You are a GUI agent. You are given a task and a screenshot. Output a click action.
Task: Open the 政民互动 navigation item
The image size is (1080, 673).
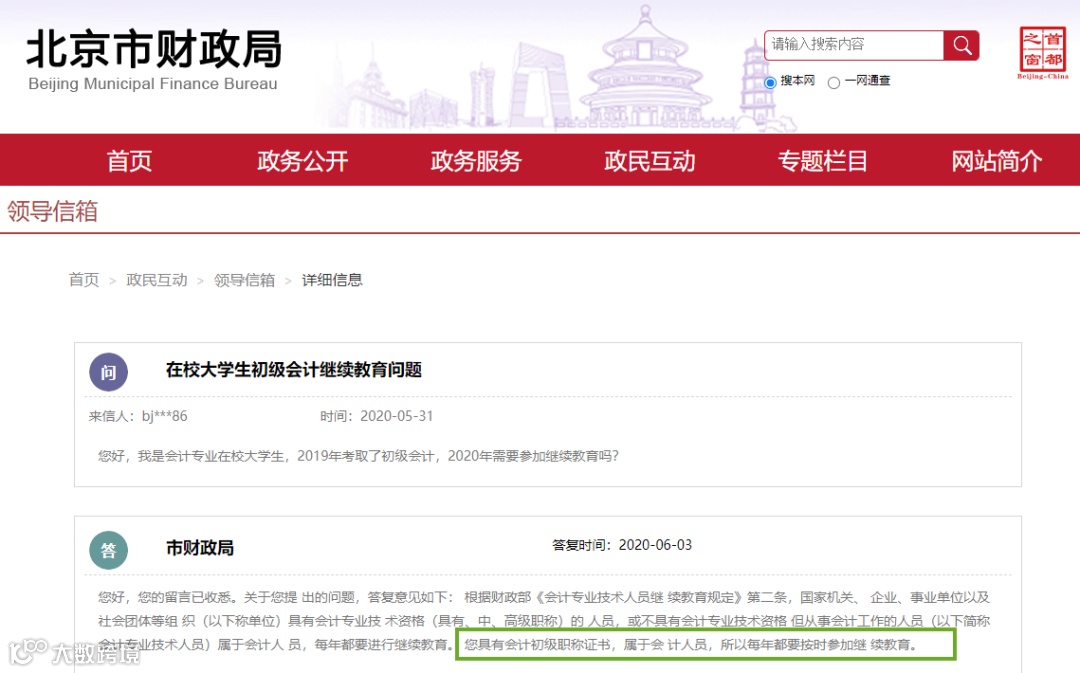tap(650, 161)
